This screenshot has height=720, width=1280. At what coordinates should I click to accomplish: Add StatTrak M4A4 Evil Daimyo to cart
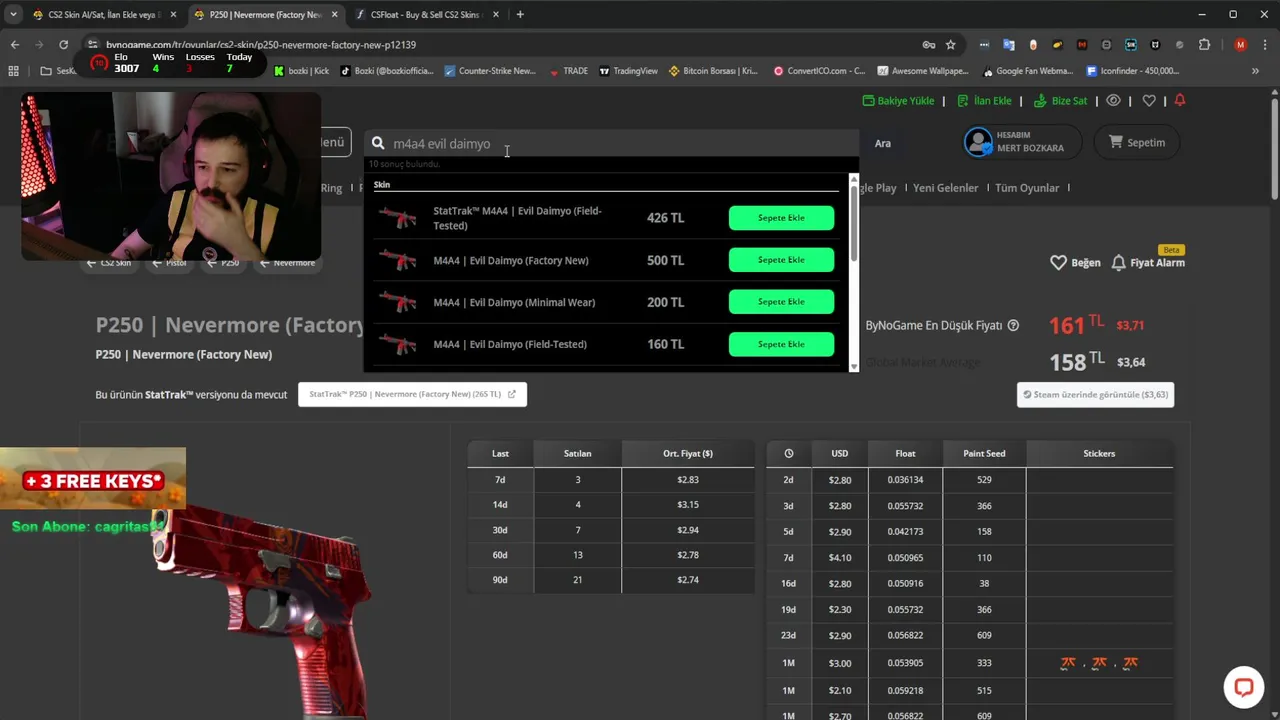point(781,218)
